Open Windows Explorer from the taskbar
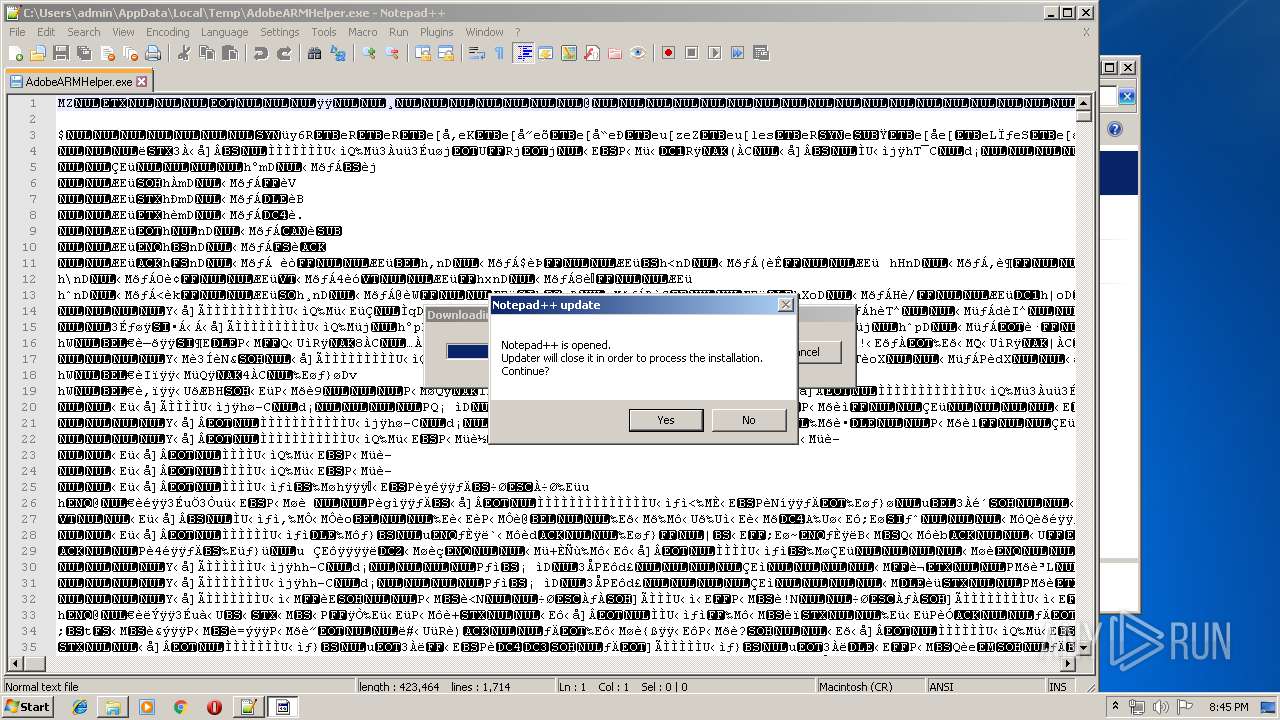 113,707
